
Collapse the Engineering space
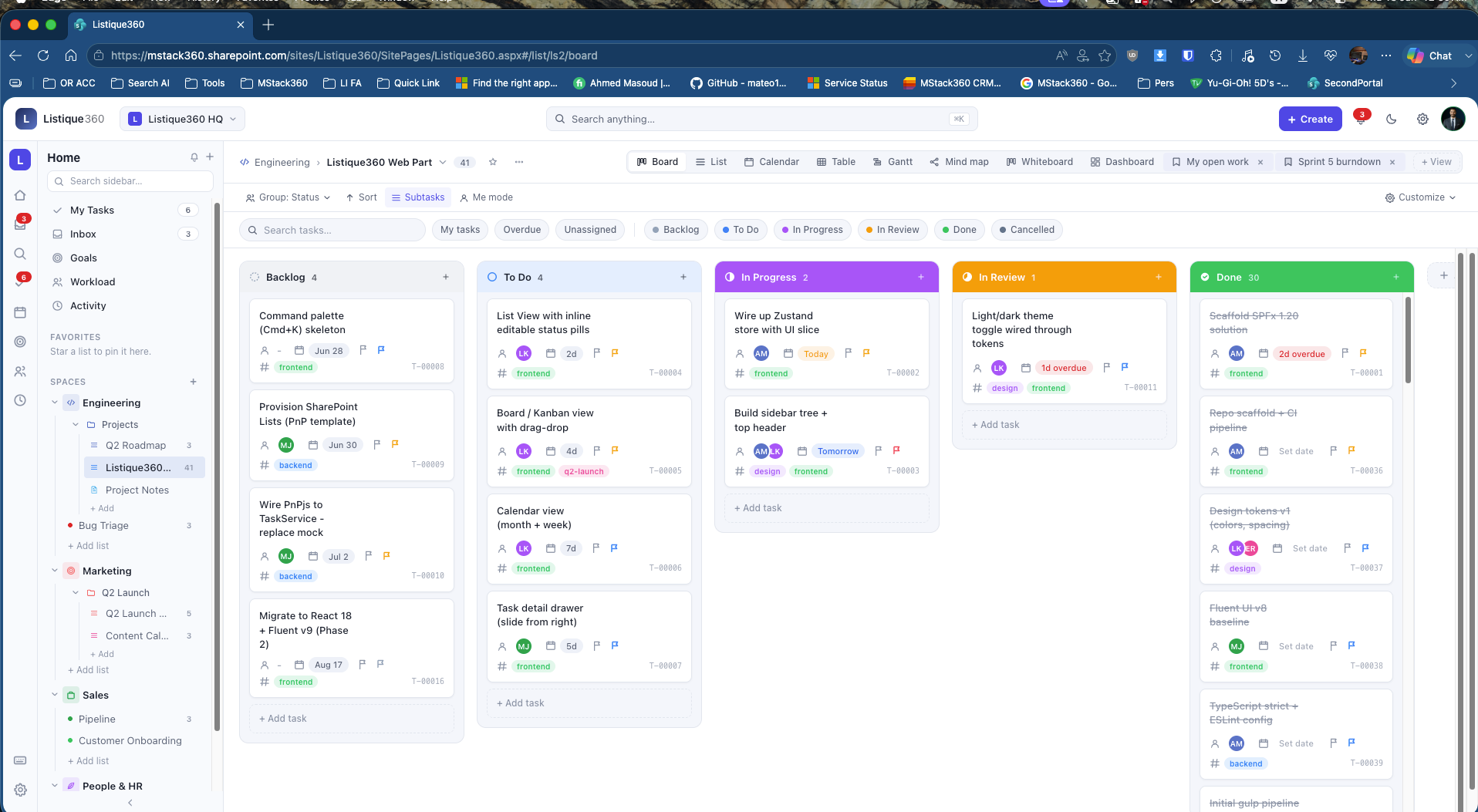(55, 403)
